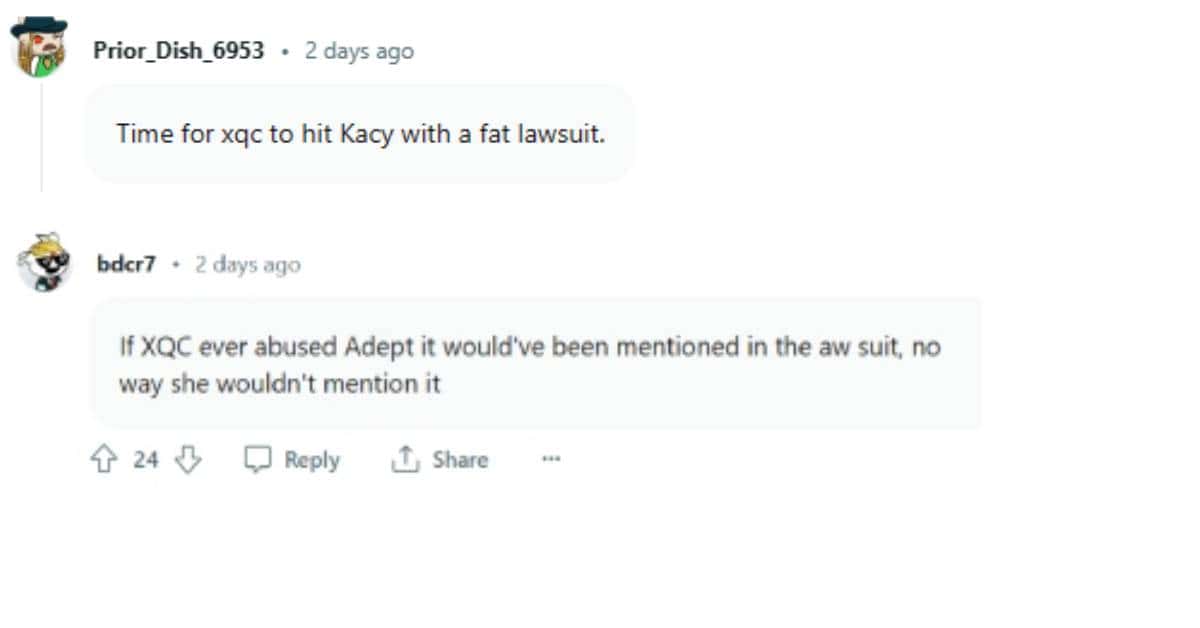Select the speech bubble icon next to Reply
Viewport: 1200px width, 628px height.
pyautogui.click(x=260, y=459)
